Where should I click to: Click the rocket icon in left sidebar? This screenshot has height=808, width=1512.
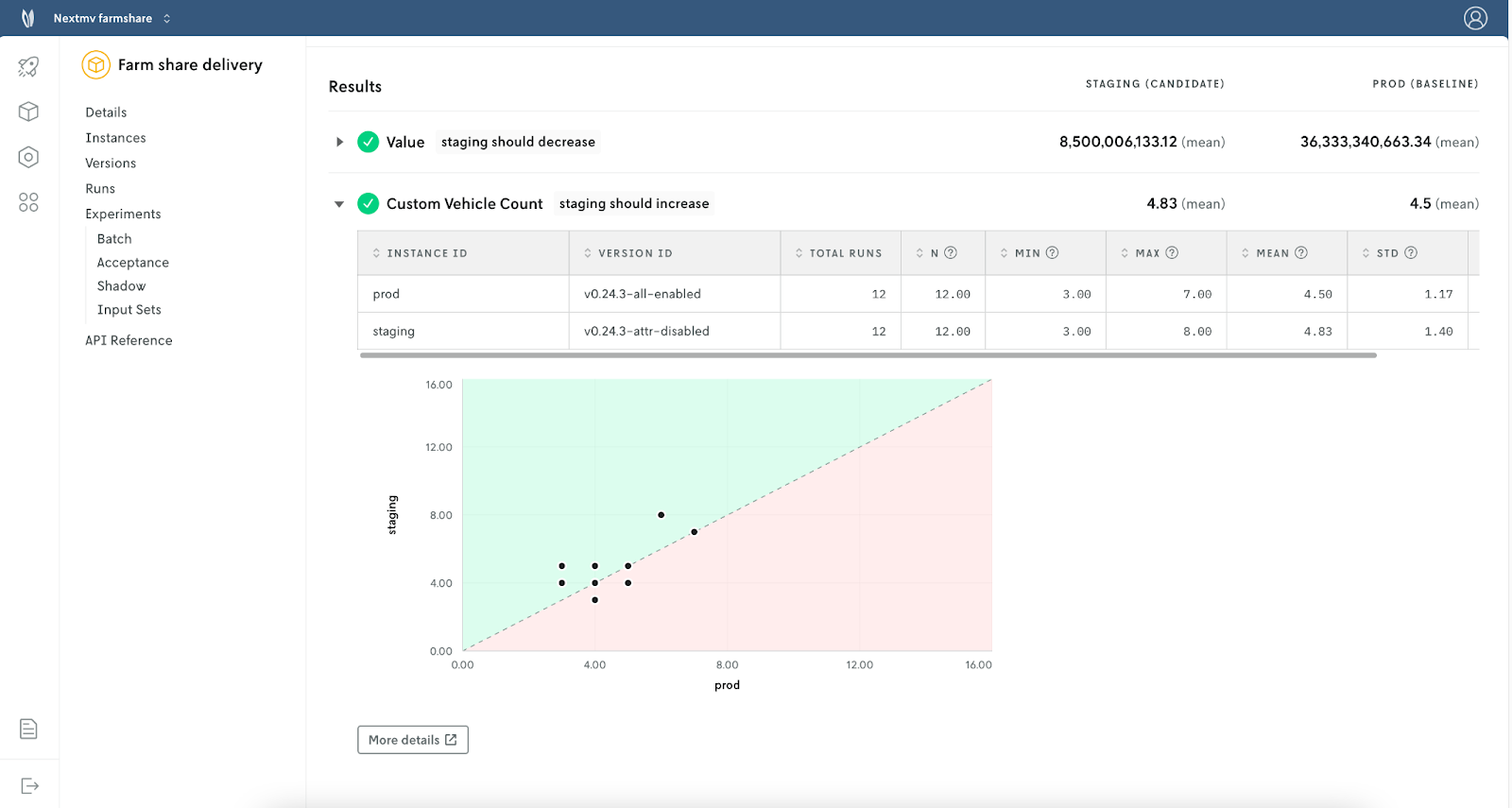point(28,66)
